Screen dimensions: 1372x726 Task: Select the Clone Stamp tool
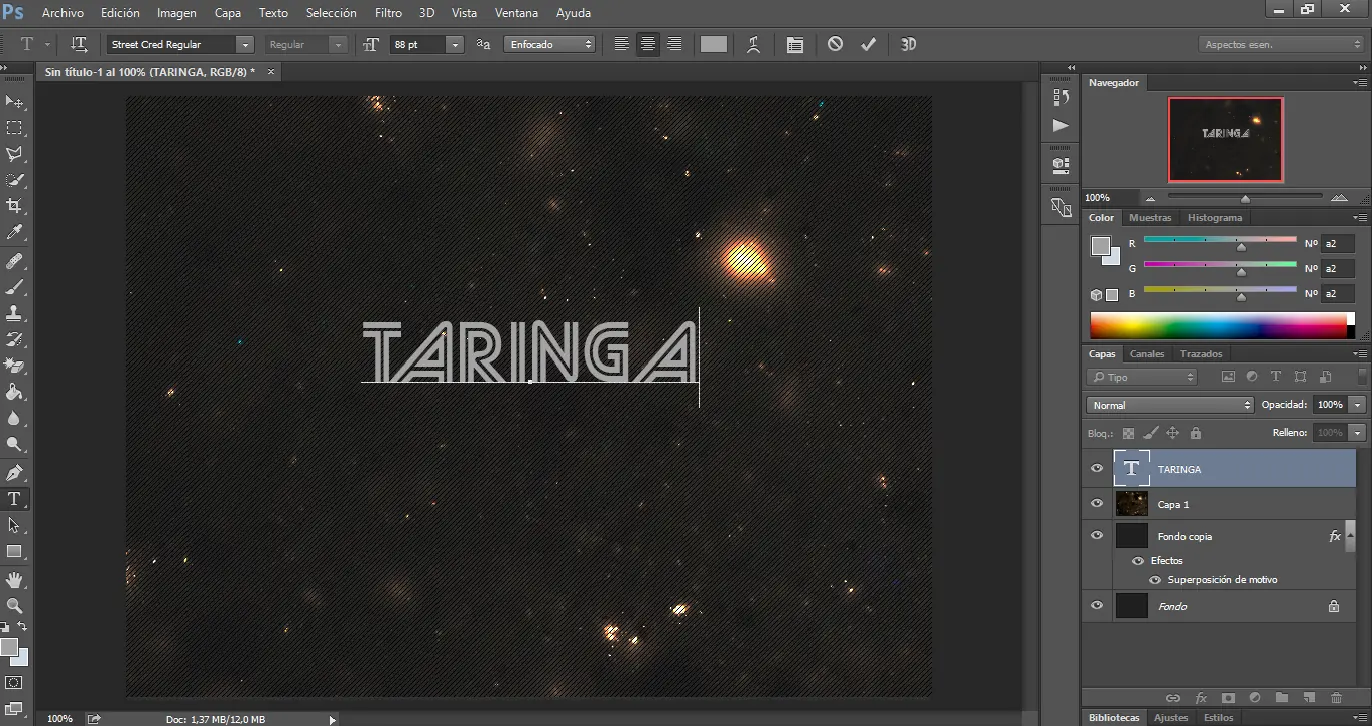14,313
